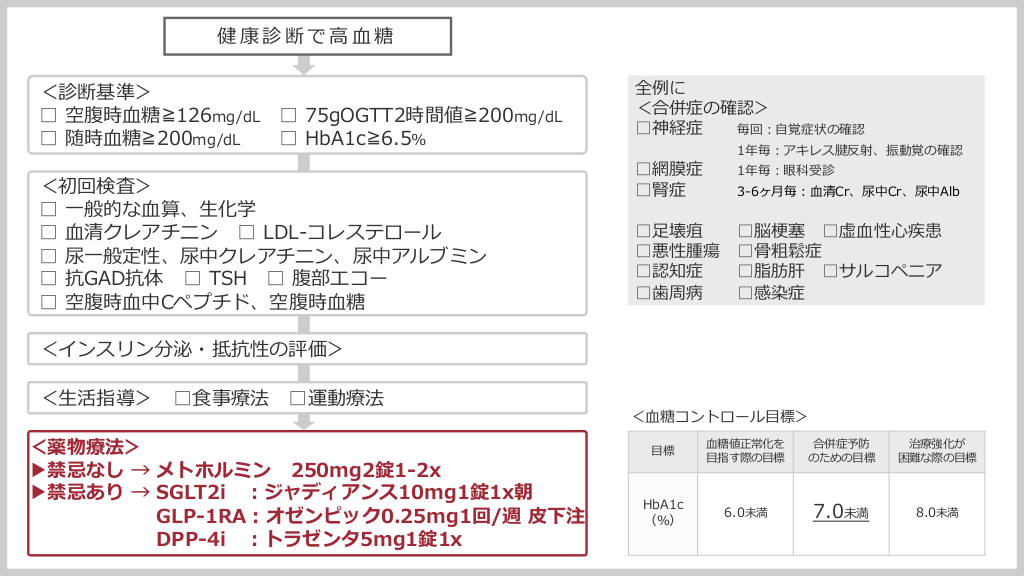Screen dimensions: 1024x576
Task: Tick the 運動療法 checkbox
Action: [297, 398]
